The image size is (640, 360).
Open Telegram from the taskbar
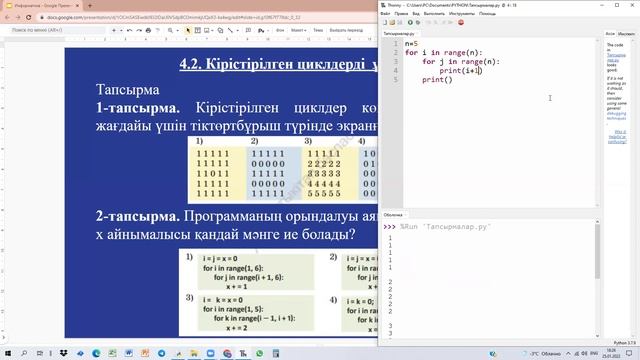tap(162, 353)
